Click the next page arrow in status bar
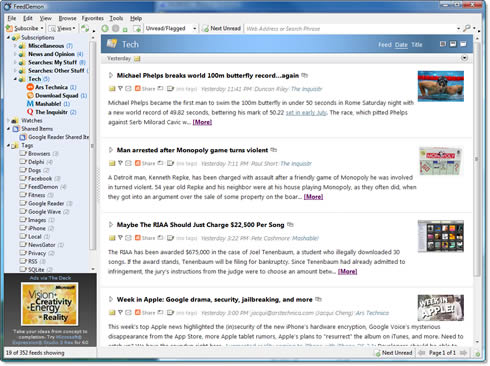 [x=463, y=353]
